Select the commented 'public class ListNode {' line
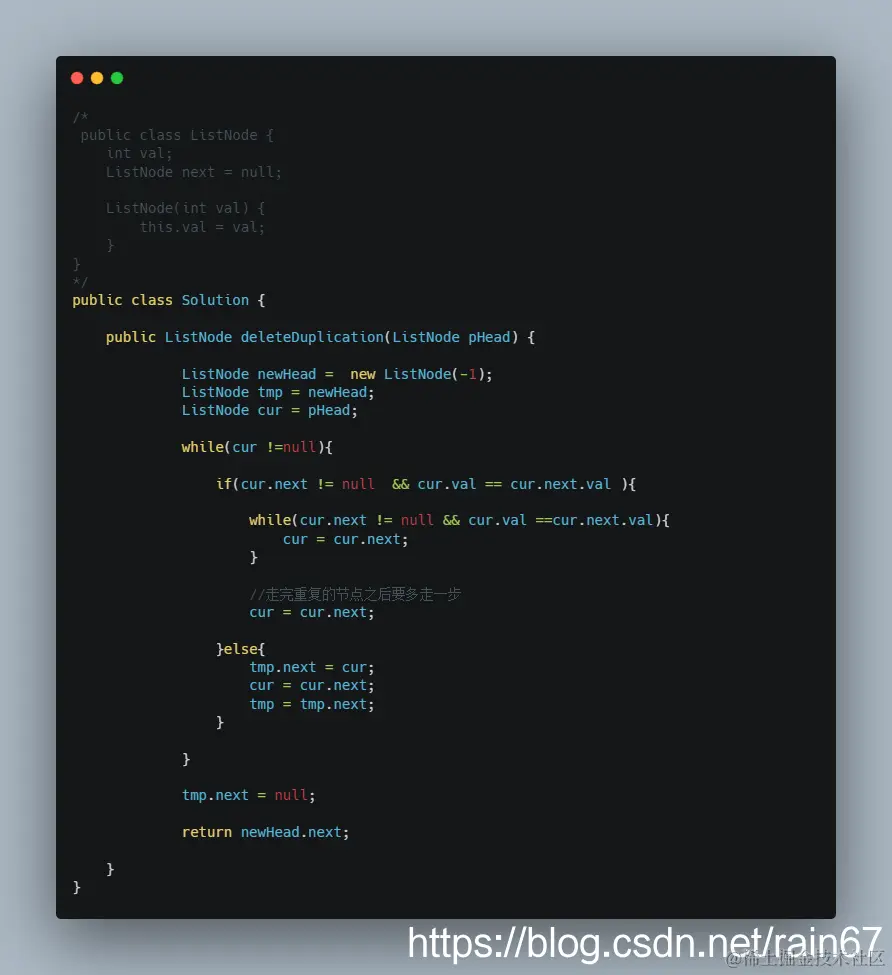Image resolution: width=892 pixels, height=975 pixels. click(x=177, y=136)
